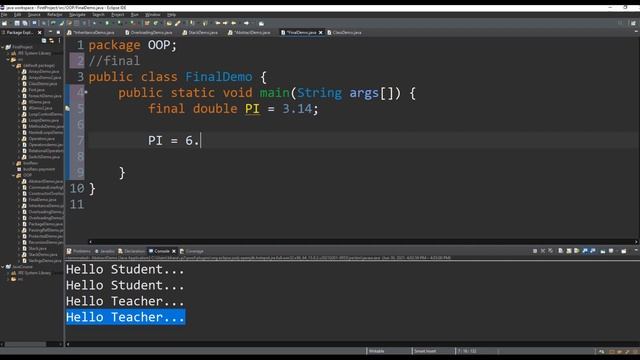Click the Open Type toolbar icon
This screenshot has width=640, height=360.
169,23
